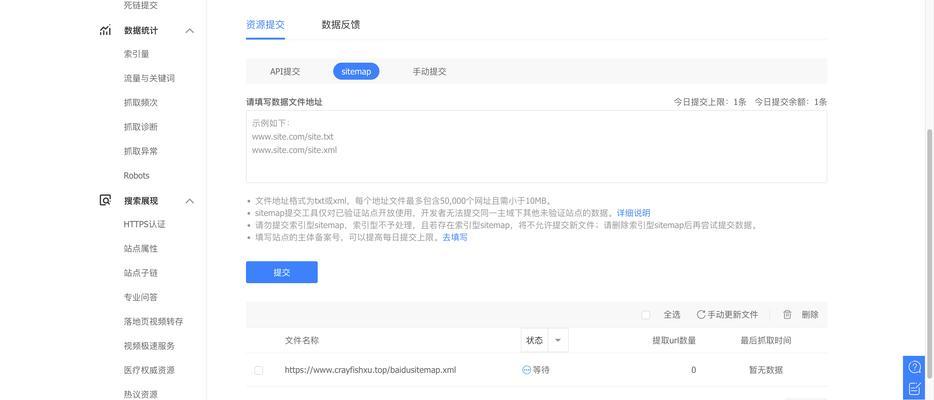Click the 暂无数据 cell
This screenshot has width=934, height=400.
pyautogui.click(x=765, y=370)
